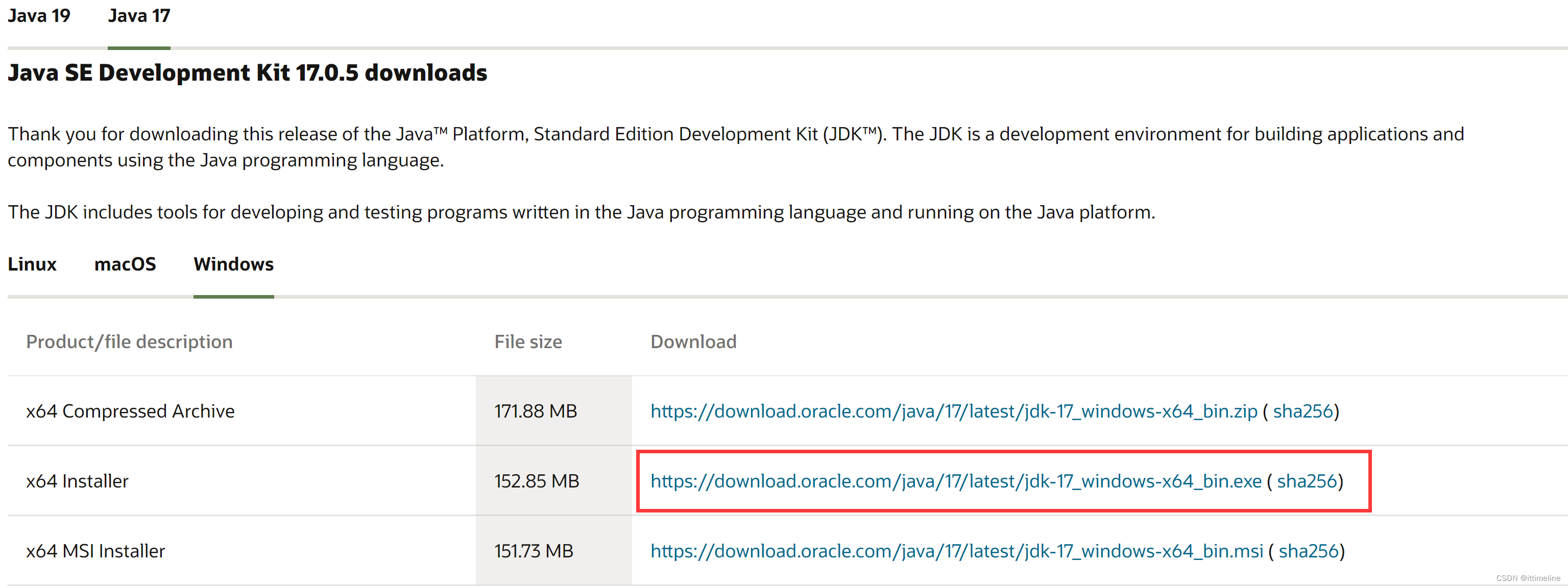Click the 'Download' column header
This screenshot has height=586, width=1568.
693,342
